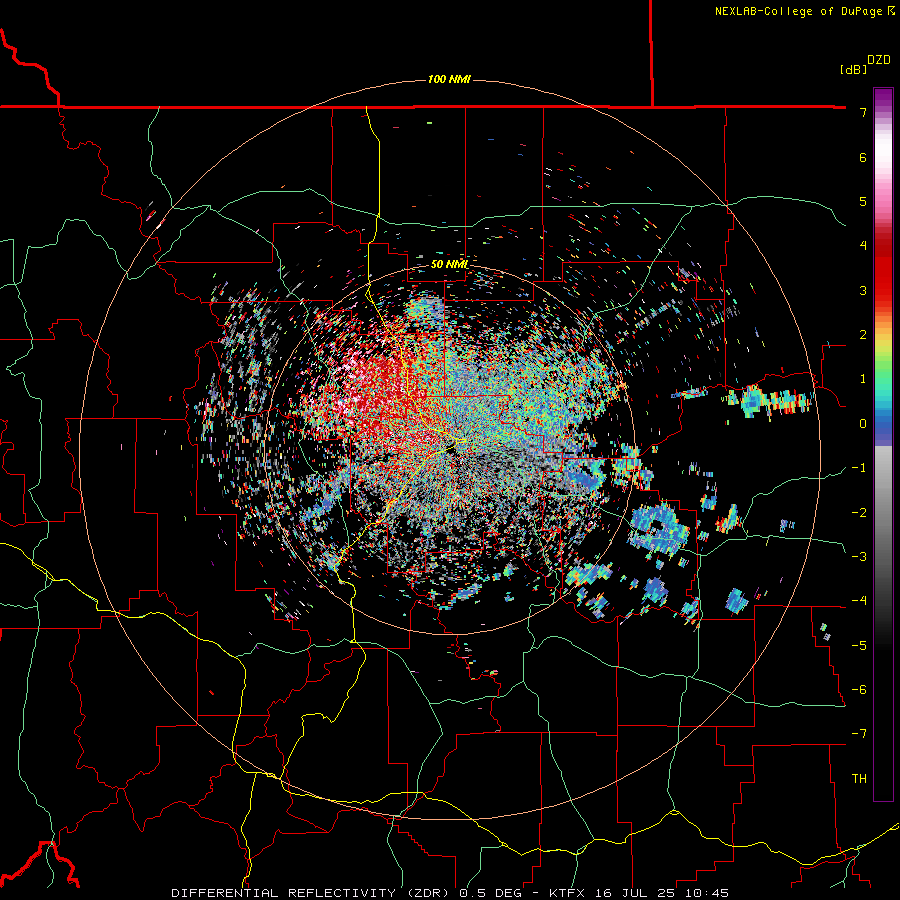
Task: Click the -4 dB value on the legend
Action: [859, 600]
